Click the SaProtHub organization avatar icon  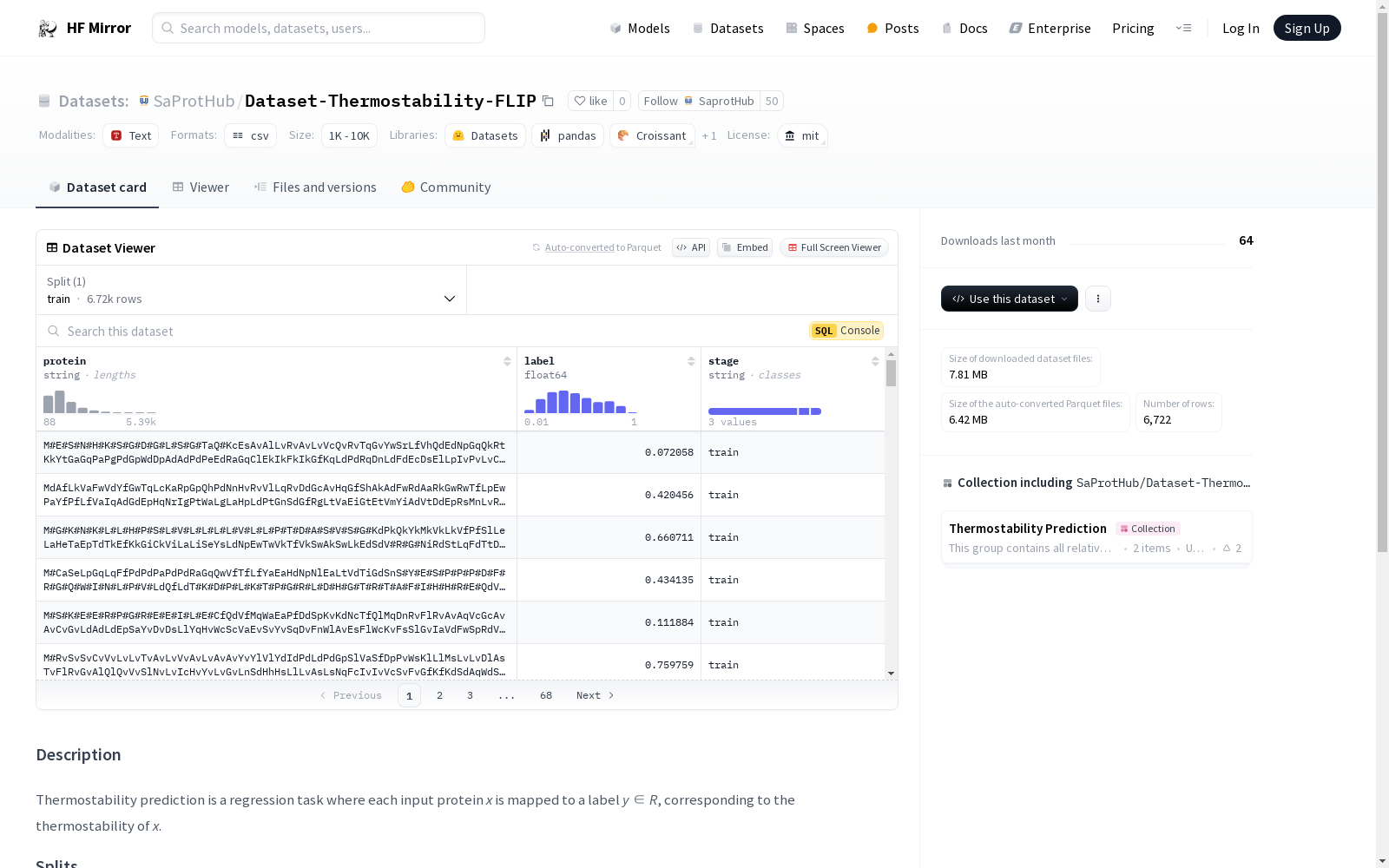click(144, 101)
